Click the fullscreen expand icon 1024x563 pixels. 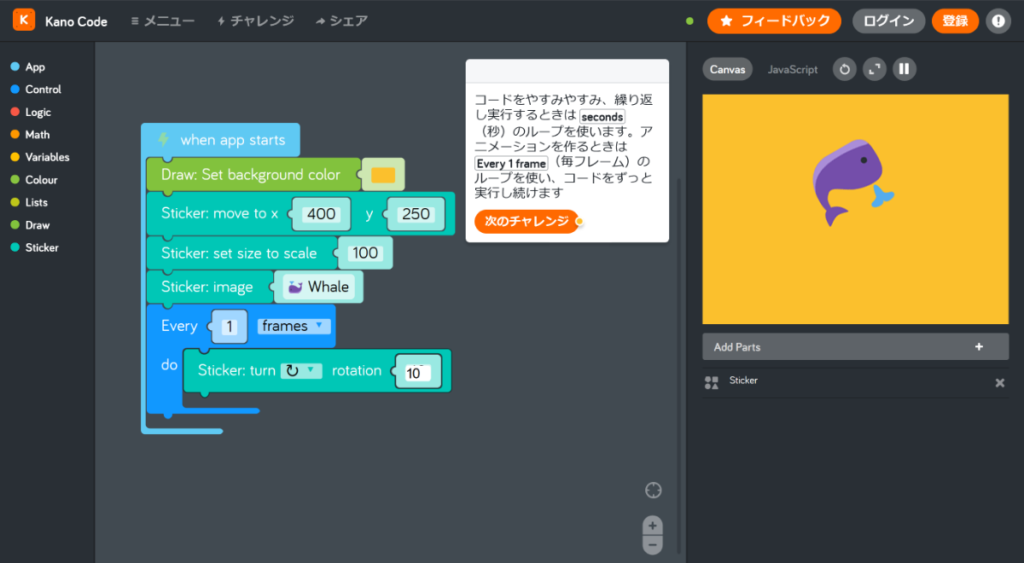874,69
